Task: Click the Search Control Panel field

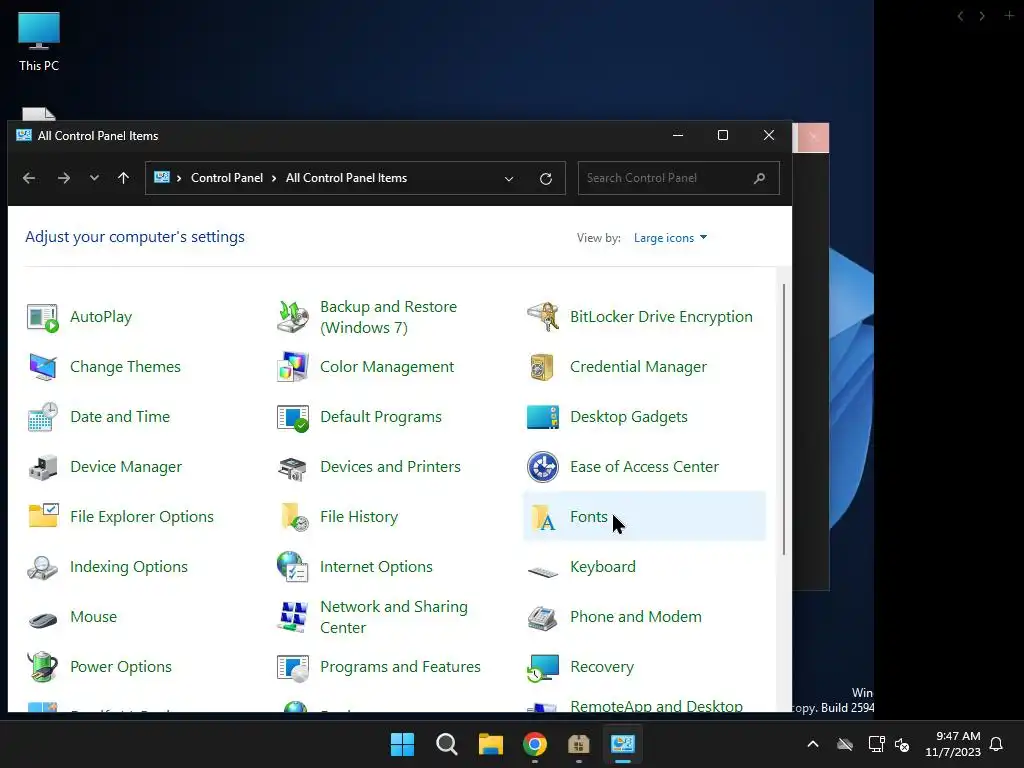Action: pyautogui.click(x=679, y=178)
